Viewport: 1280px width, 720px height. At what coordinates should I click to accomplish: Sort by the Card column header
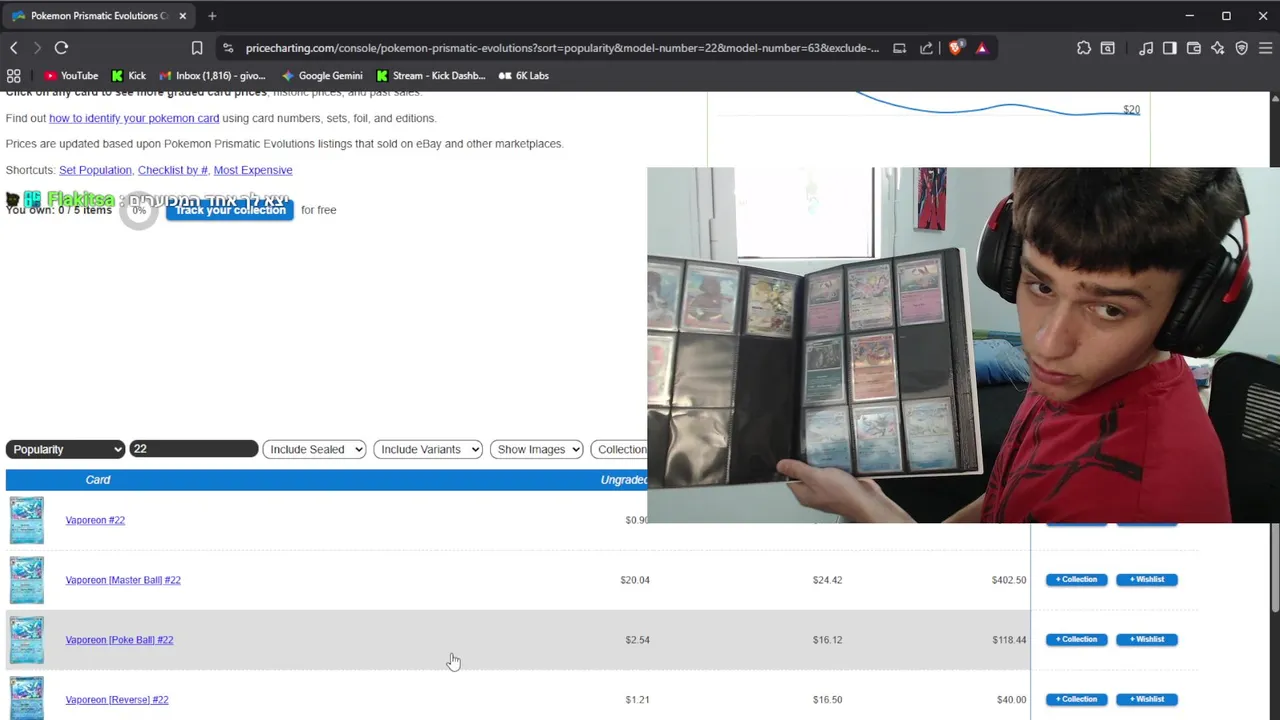(98, 480)
